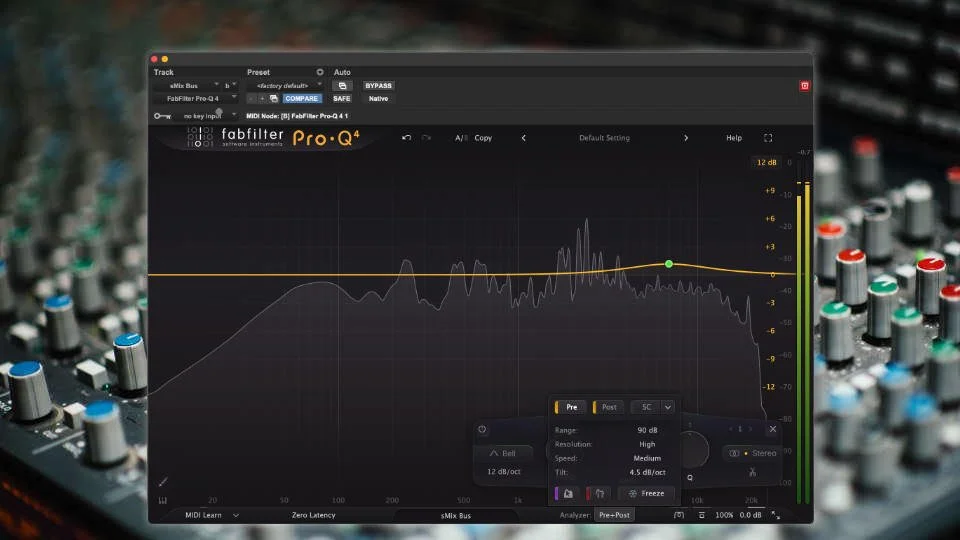Toggle the A/B state switch
The height and width of the screenshot is (540, 960).
(461, 138)
